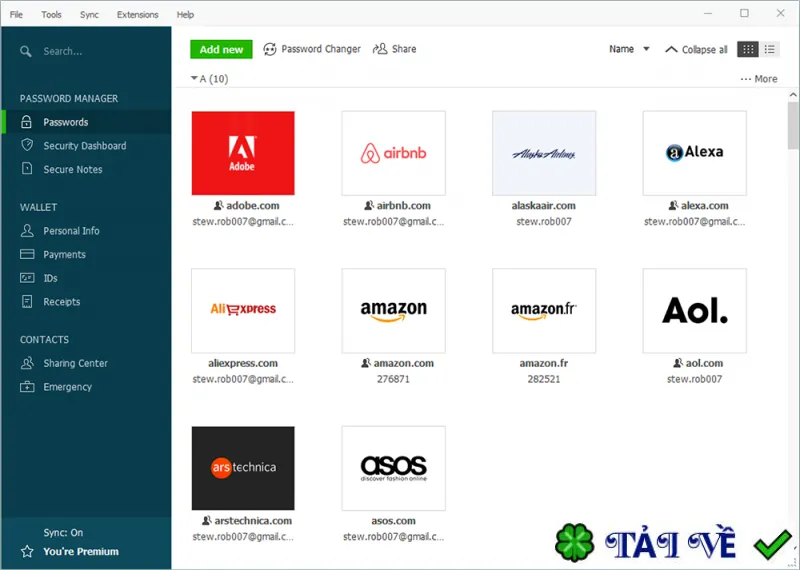This screenshot has width=800, height=570.
Task: Open the Help menu
Action: [185, 14]
